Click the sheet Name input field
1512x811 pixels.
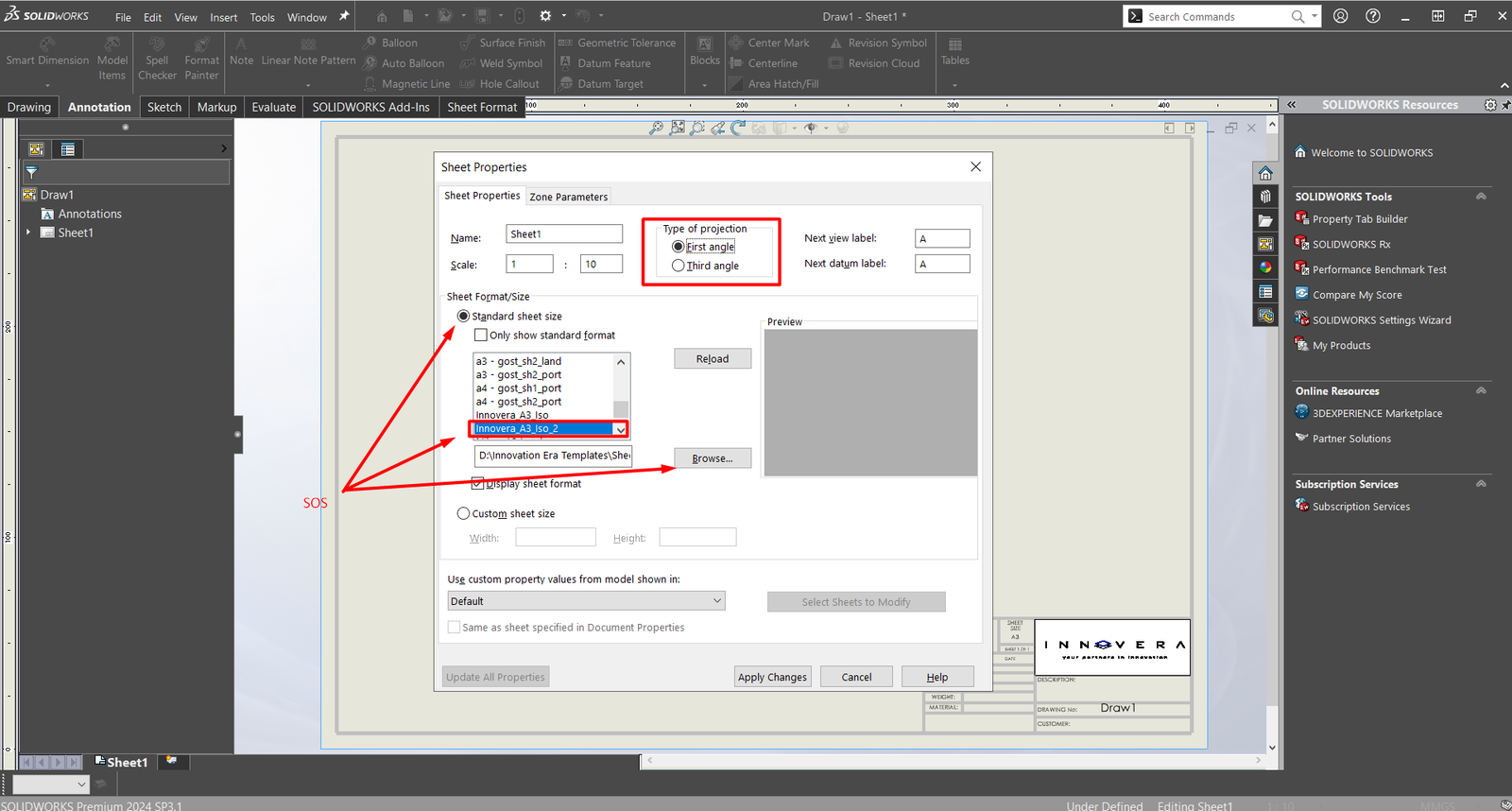point(564,234)
